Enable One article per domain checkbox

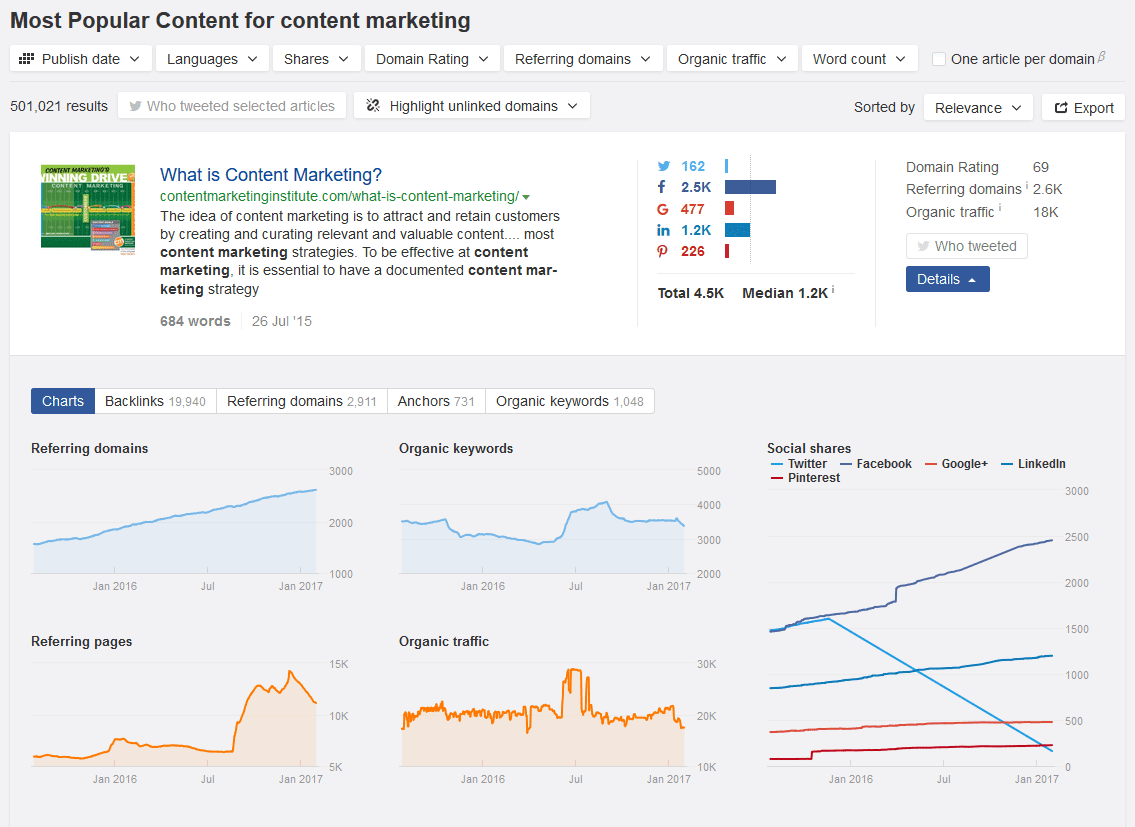click(x=939, y=59)
